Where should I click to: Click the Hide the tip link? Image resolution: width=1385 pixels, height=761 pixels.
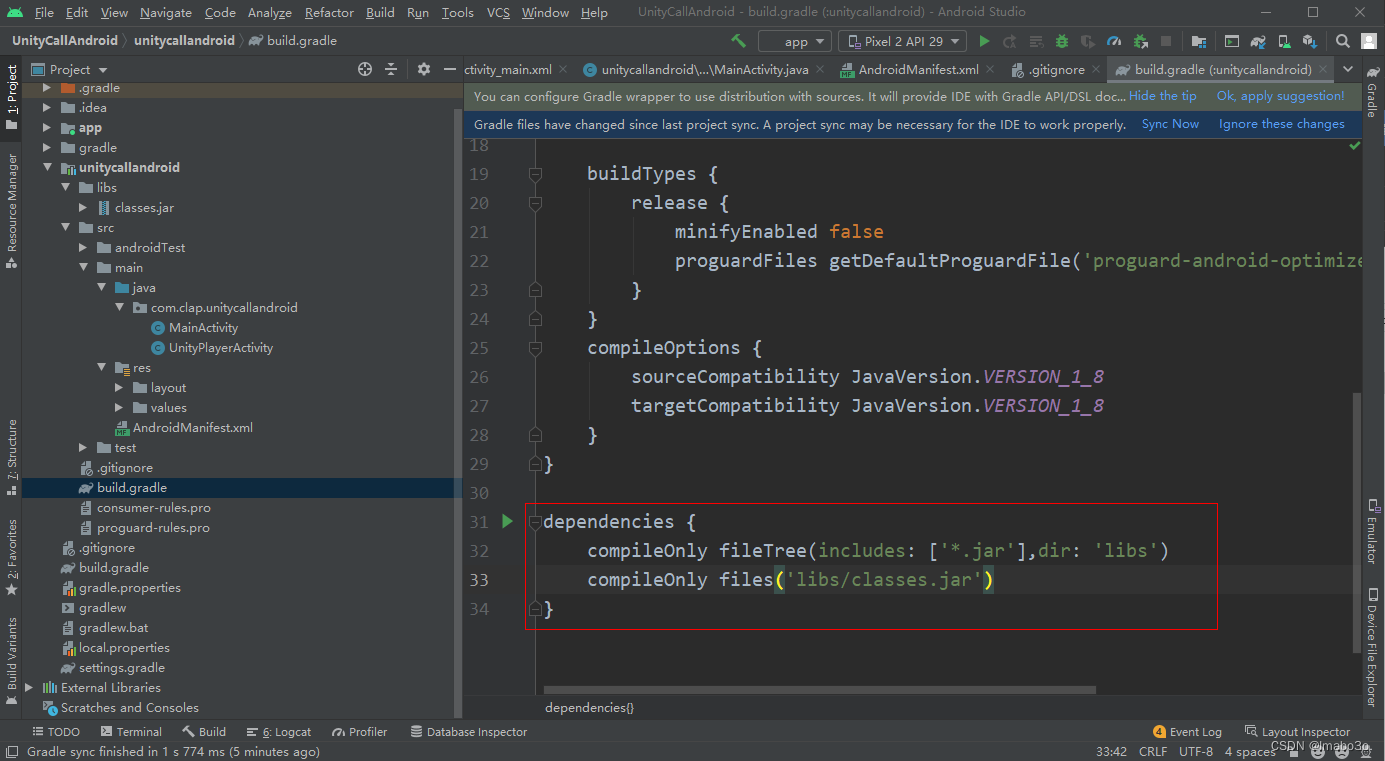pyautogui.click(x=1162, y=96)
